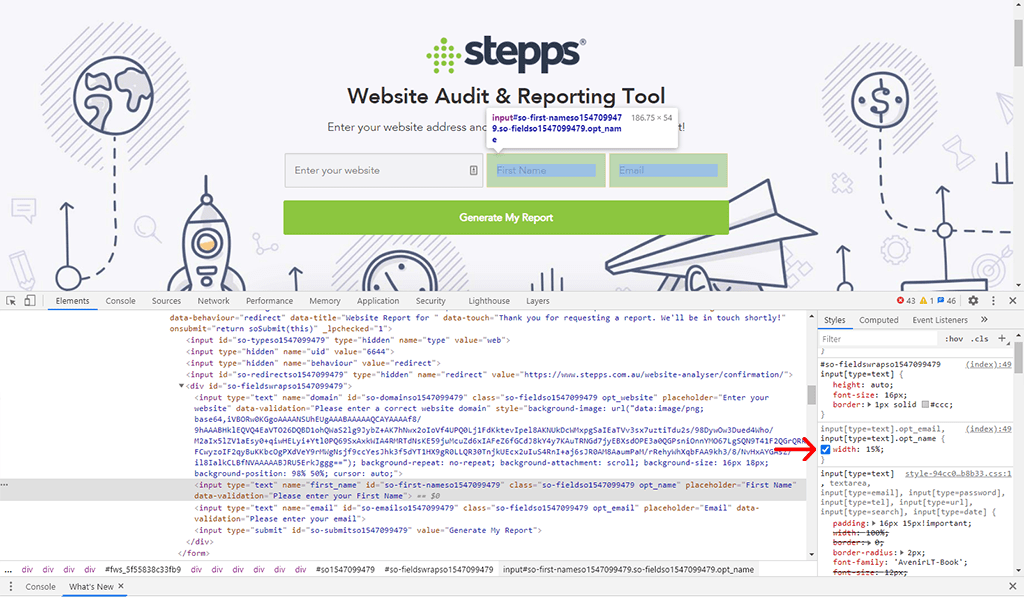Open the Security tab
The height and width of the screenshot is (597, 1024).
[x=430, y=300]
